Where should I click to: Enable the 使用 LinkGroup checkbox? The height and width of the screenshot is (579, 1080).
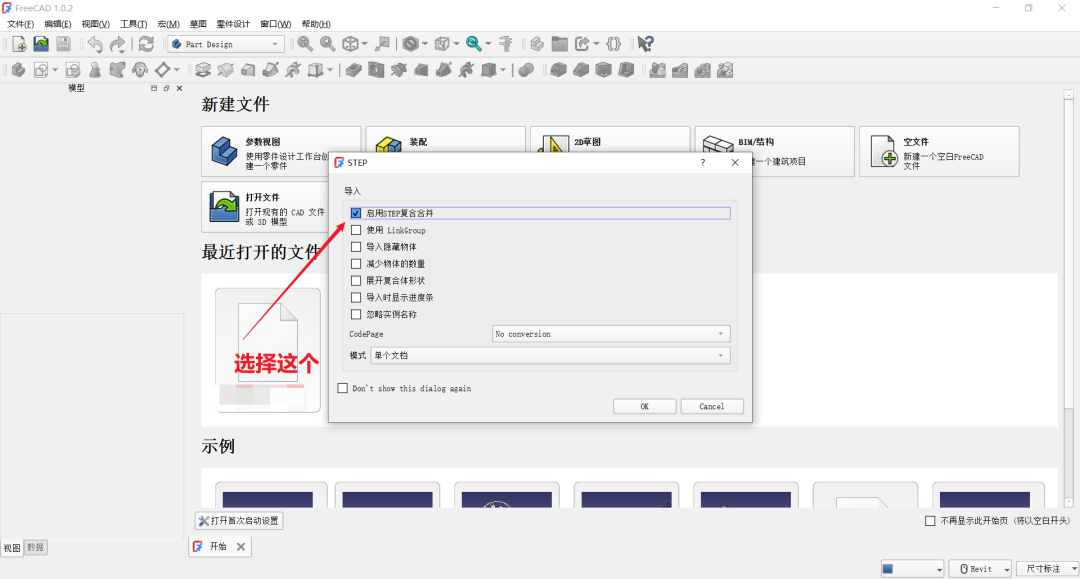tap(356, 230)
